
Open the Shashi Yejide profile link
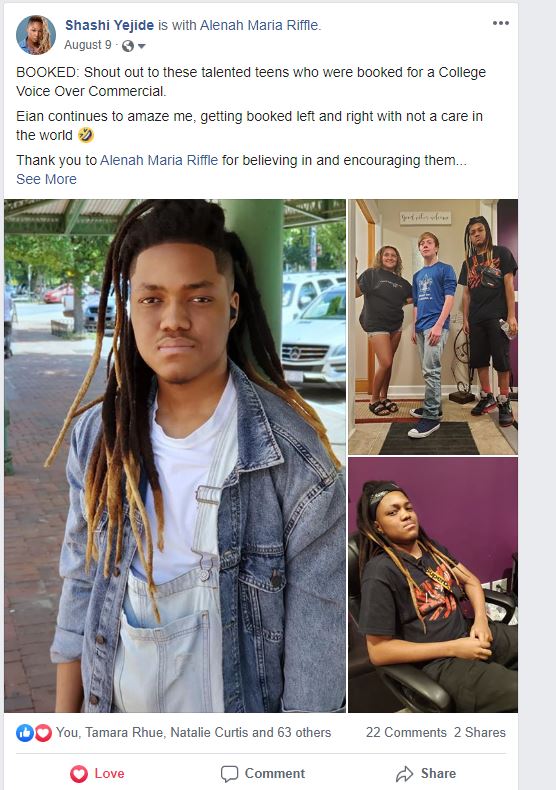(109, 25)
